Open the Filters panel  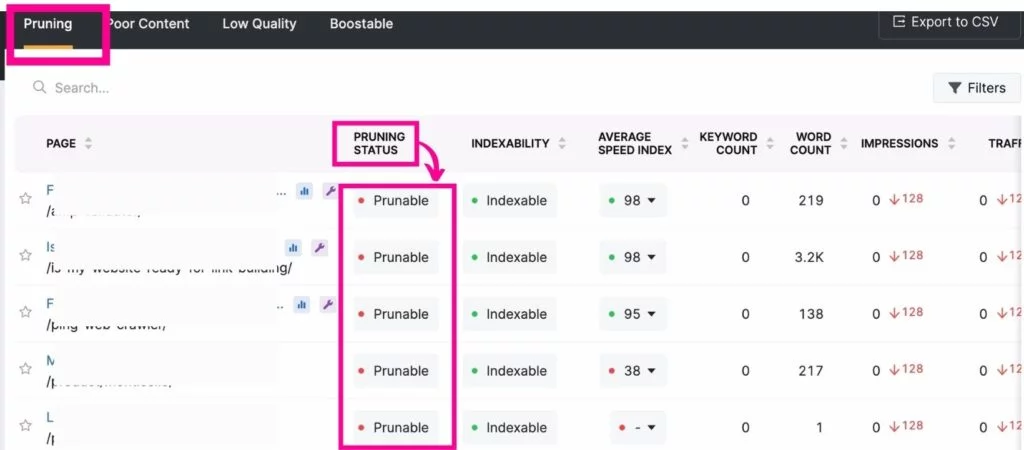pyautogui.click(x=976, y=88)
